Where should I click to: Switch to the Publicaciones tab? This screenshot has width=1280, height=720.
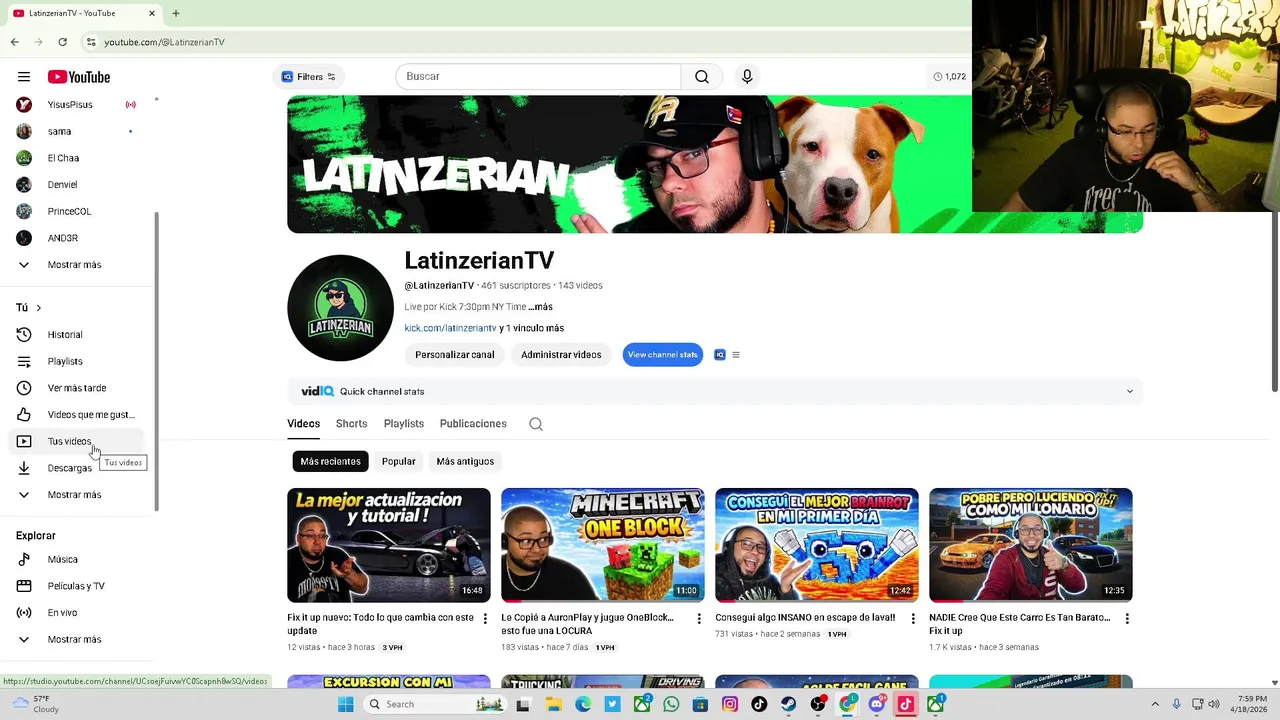click(x=473, y=424)
